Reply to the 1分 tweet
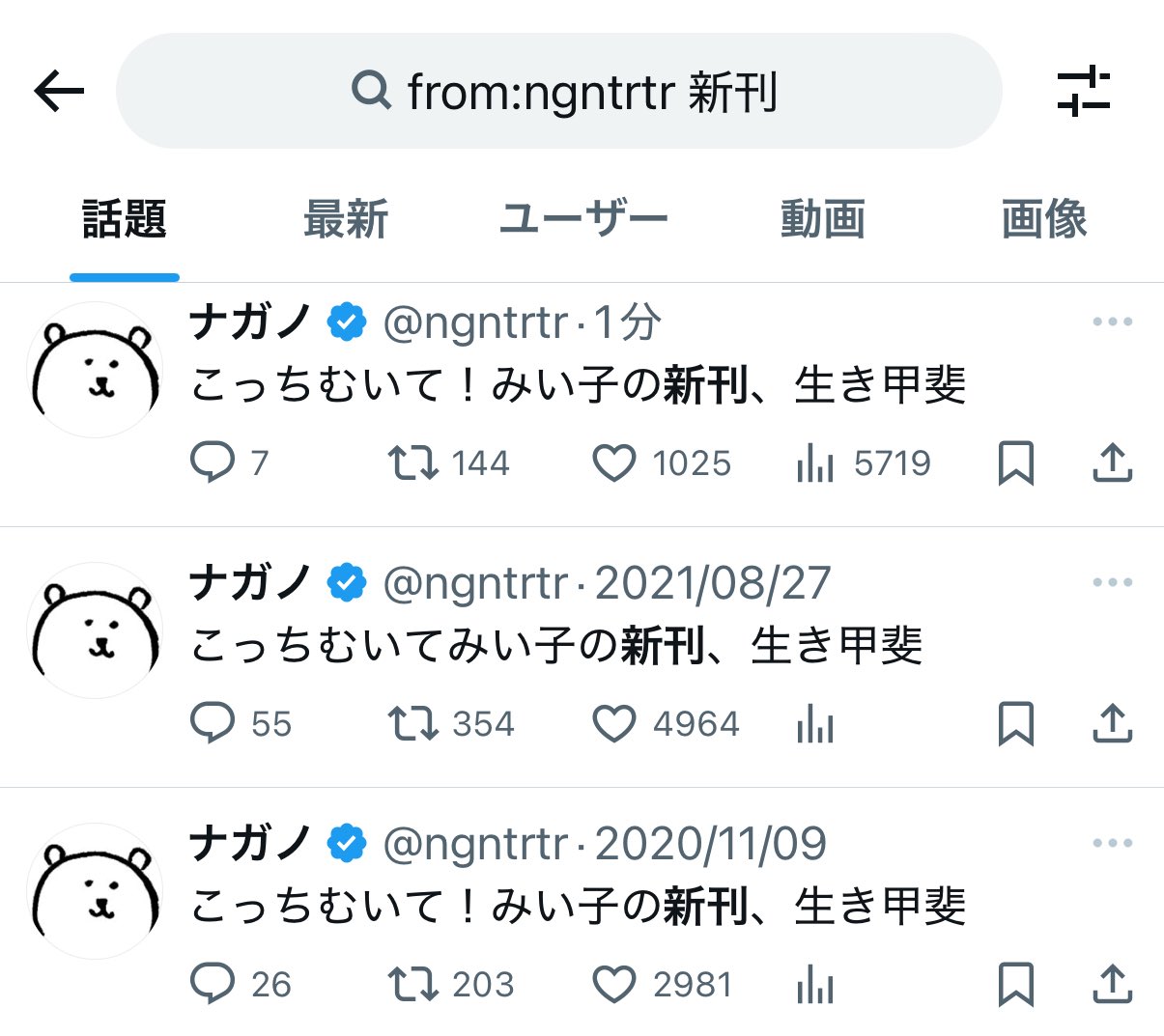This screenshot has height=1036, width=1164. (x=213, y=462)
